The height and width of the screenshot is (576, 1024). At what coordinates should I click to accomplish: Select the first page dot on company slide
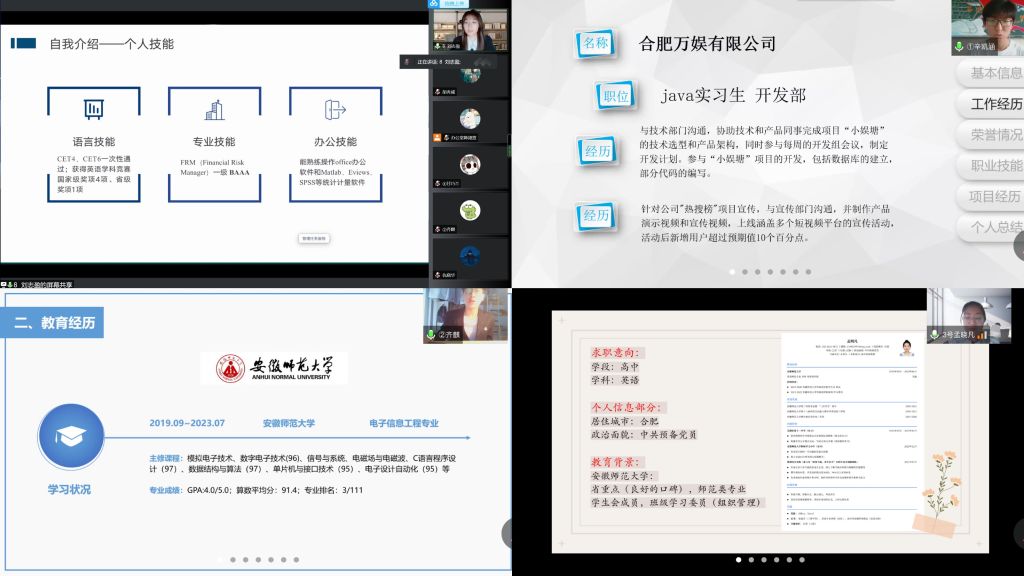point(732,272)
